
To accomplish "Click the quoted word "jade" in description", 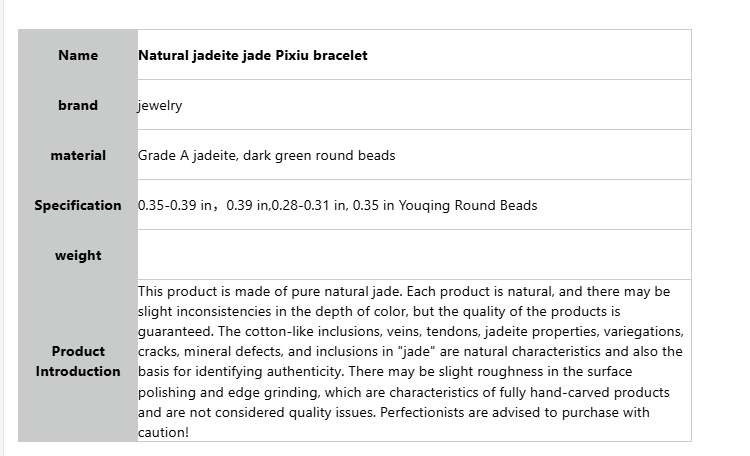I will pyautogui.click(x=420, y=351).
